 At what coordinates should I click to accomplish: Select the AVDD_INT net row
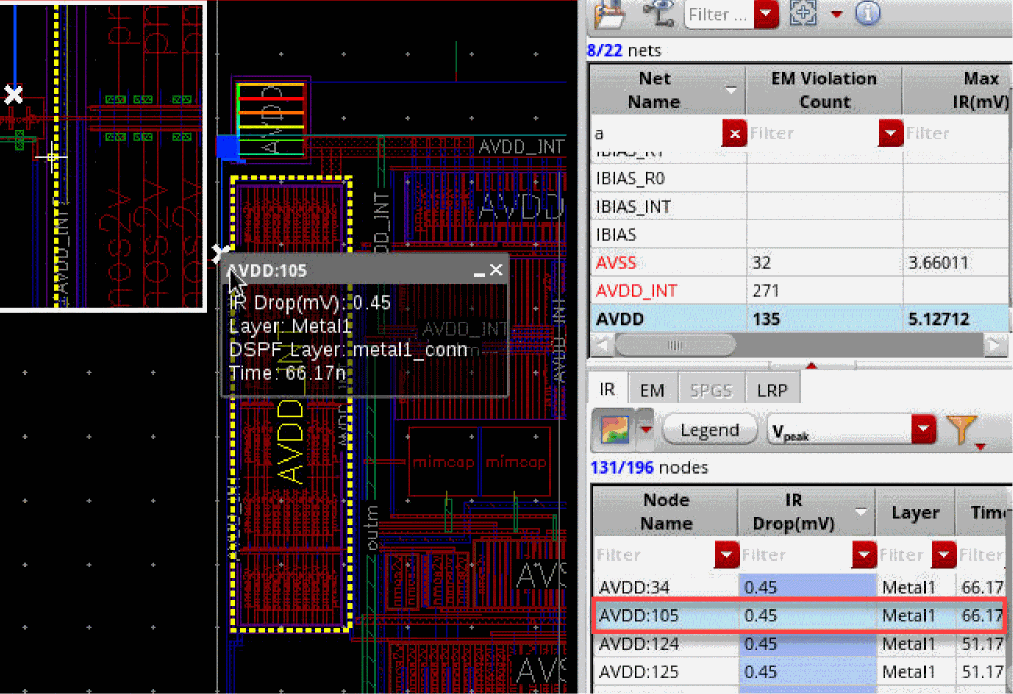tap(636, 291)
